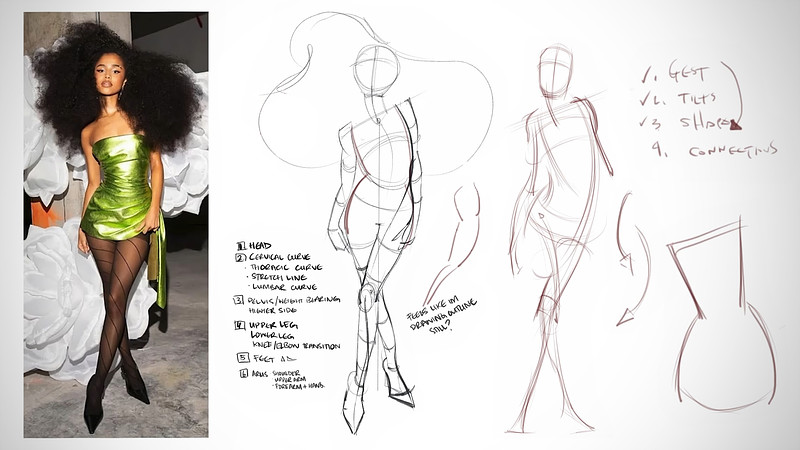Screen dimensions: 800x450
Task: Click the small red arm sketch
Action: 453,242
